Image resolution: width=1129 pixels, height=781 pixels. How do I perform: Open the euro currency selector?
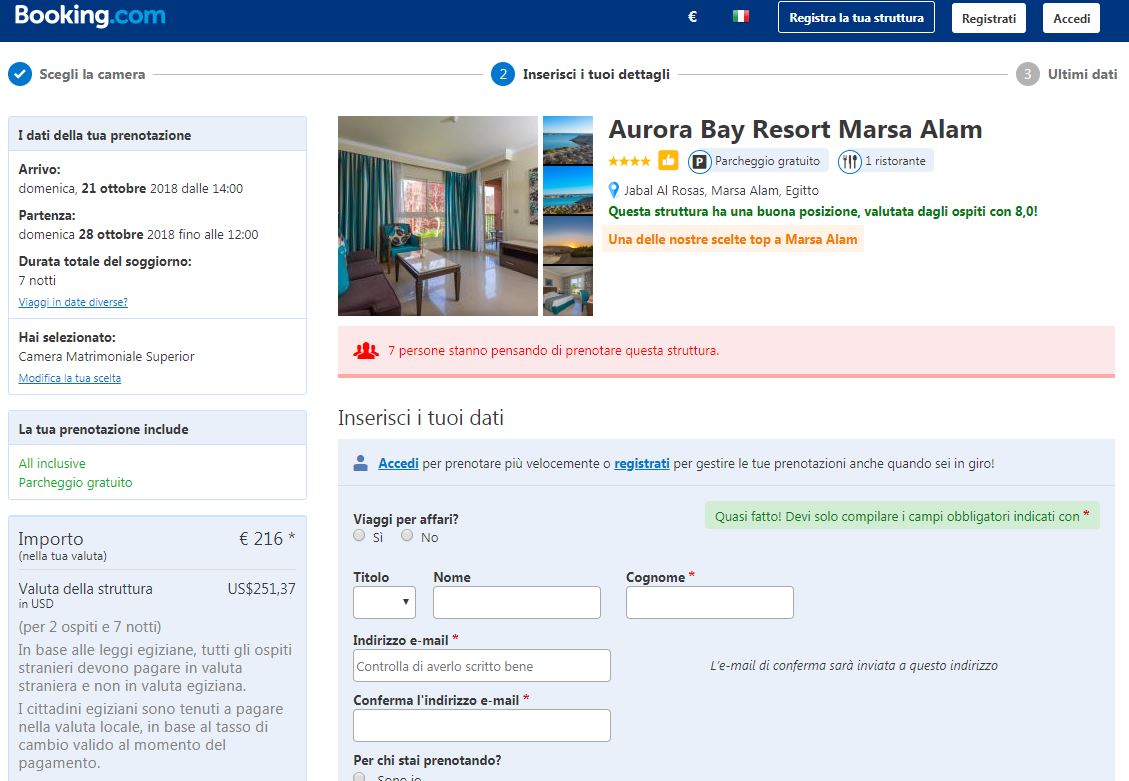693,17
